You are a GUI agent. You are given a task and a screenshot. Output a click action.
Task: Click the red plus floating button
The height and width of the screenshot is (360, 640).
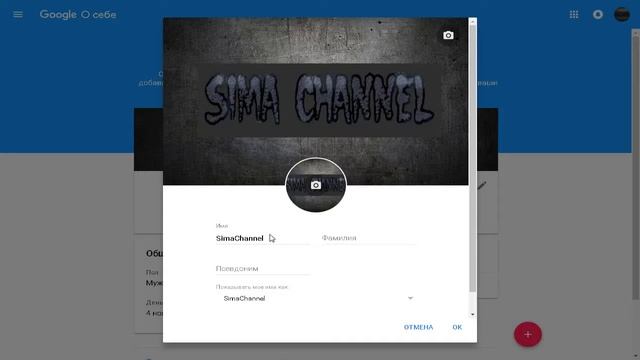point(528,334)
